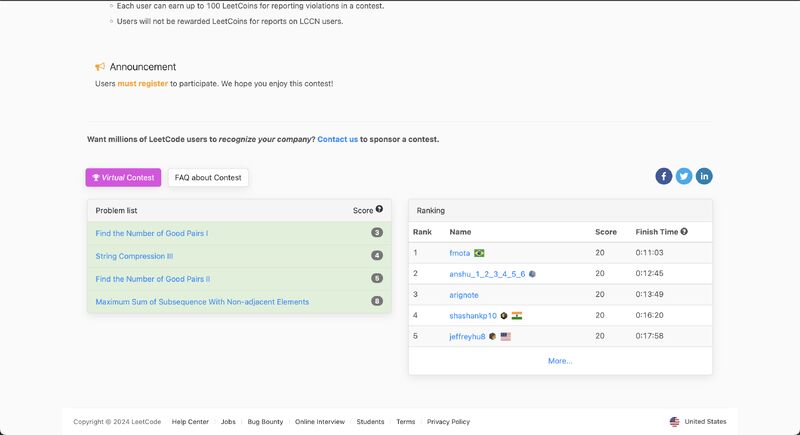Open FAQ about Contest

coord(208,177)
